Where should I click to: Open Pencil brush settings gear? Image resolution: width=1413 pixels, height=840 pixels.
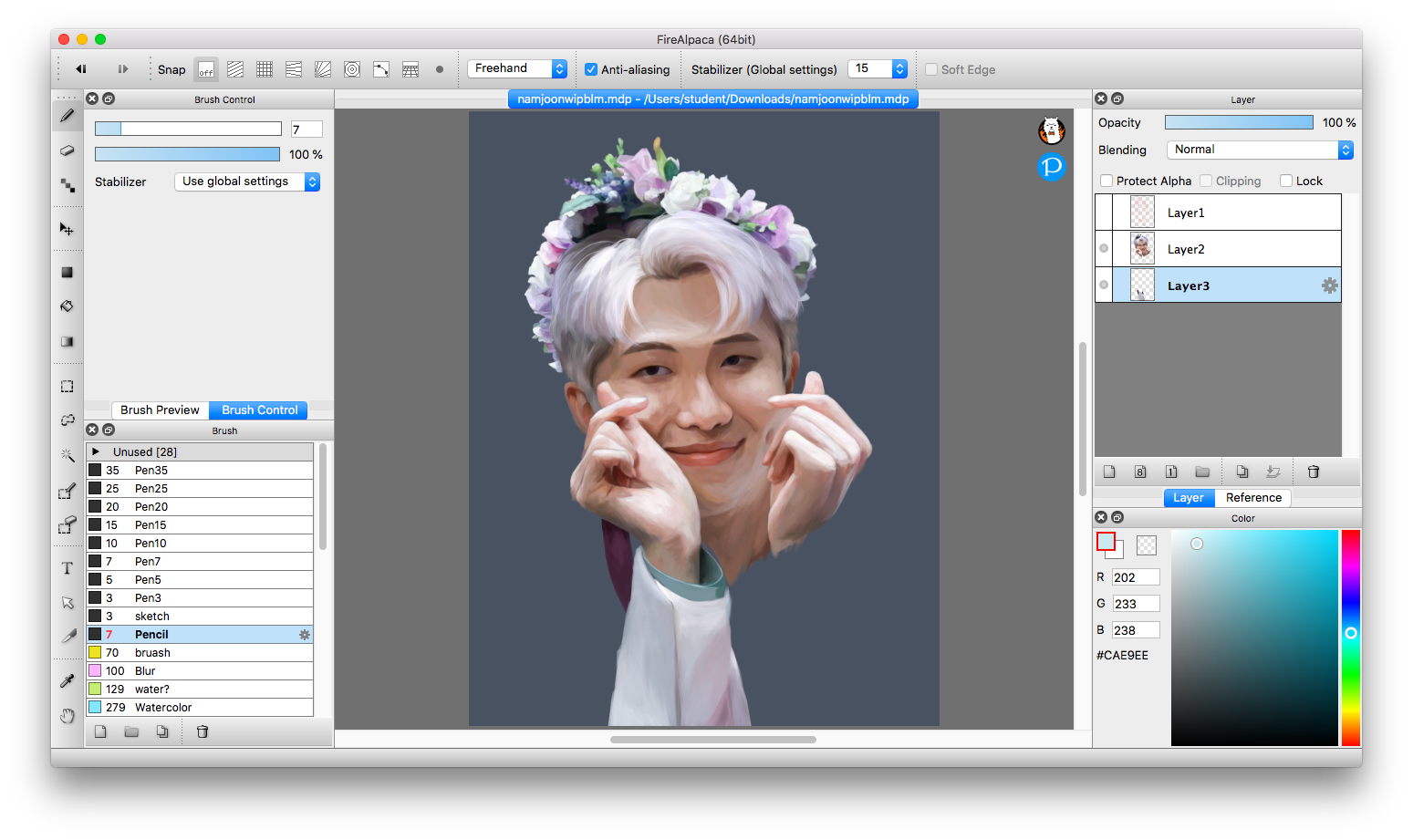tap(305, 635)
